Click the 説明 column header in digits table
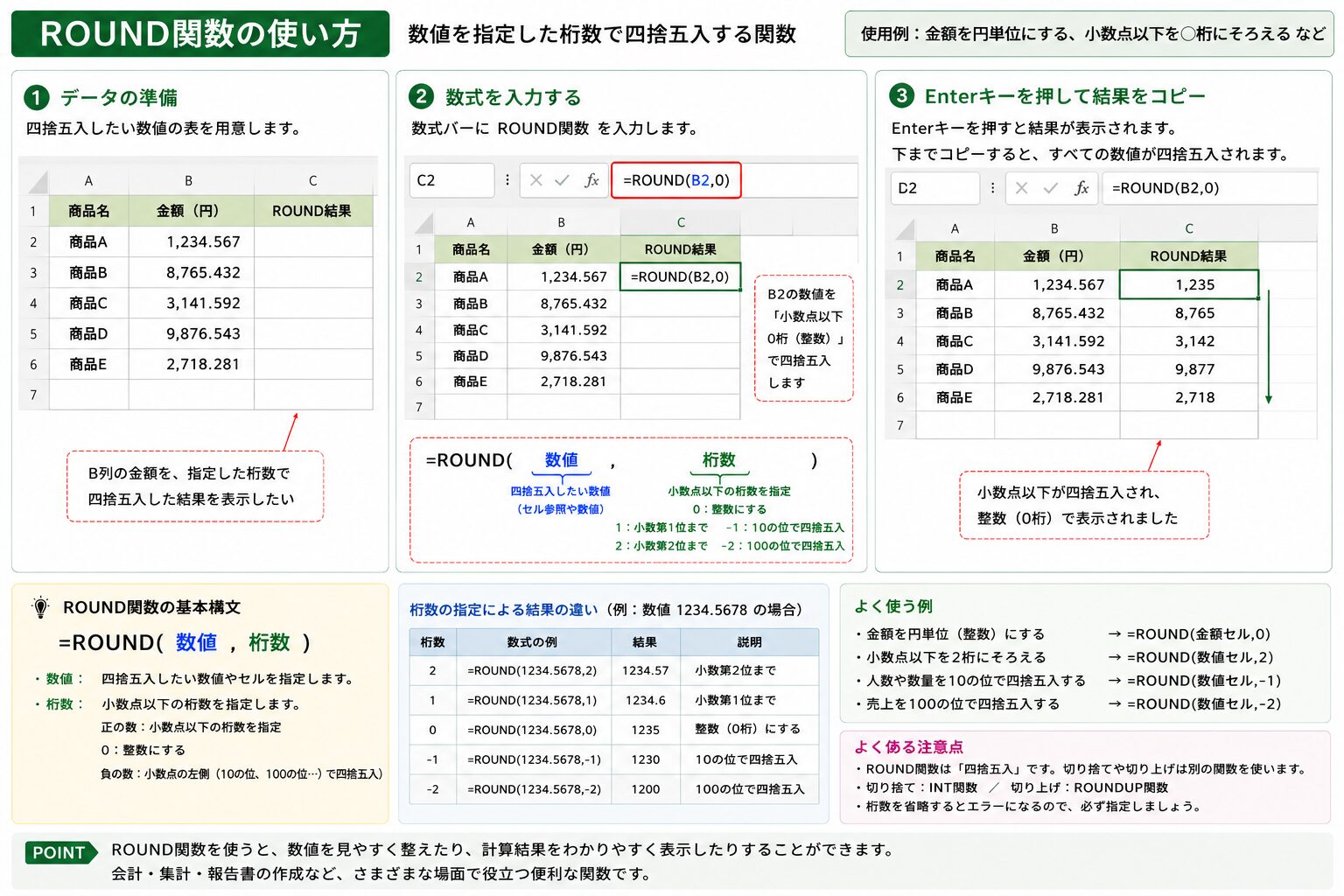1344x896 pixels. pyautogui.click(x=750, y=642)
